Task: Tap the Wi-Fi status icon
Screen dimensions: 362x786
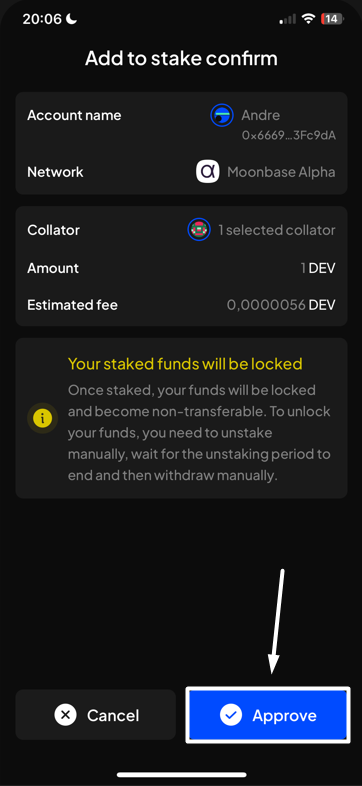Action: tap(308, 19)
